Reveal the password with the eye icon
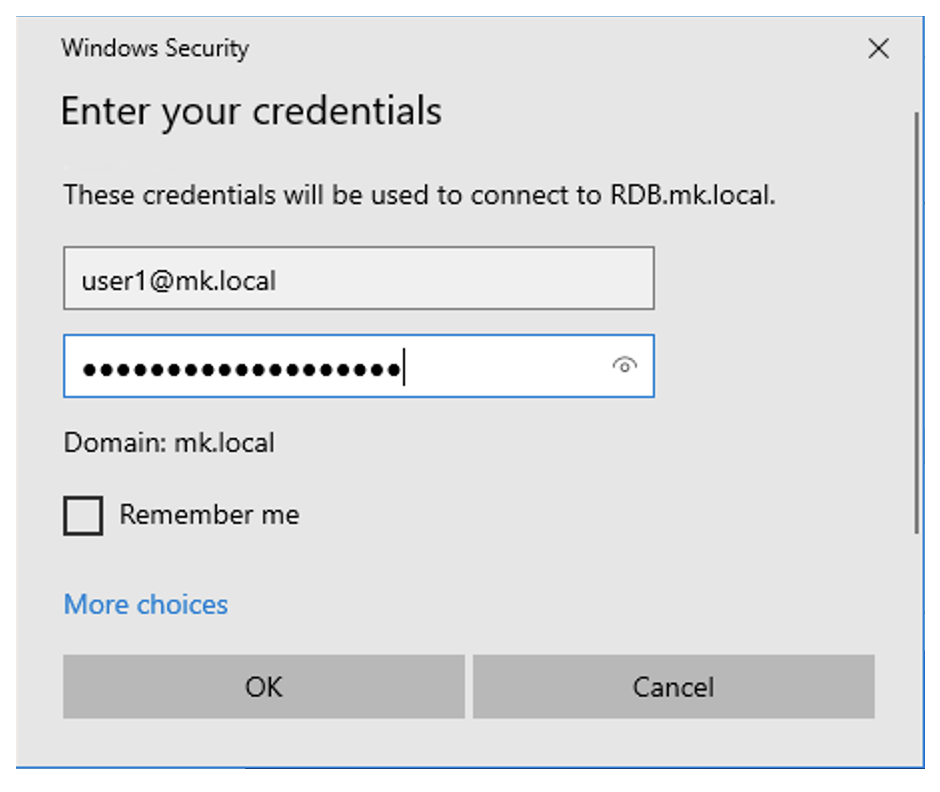This screenshot has height=792, width=940. click(x=624, y=365)
